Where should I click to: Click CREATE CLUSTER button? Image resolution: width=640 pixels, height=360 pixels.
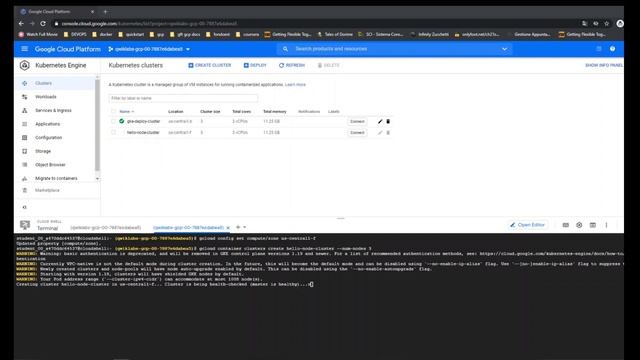point(209,65)
